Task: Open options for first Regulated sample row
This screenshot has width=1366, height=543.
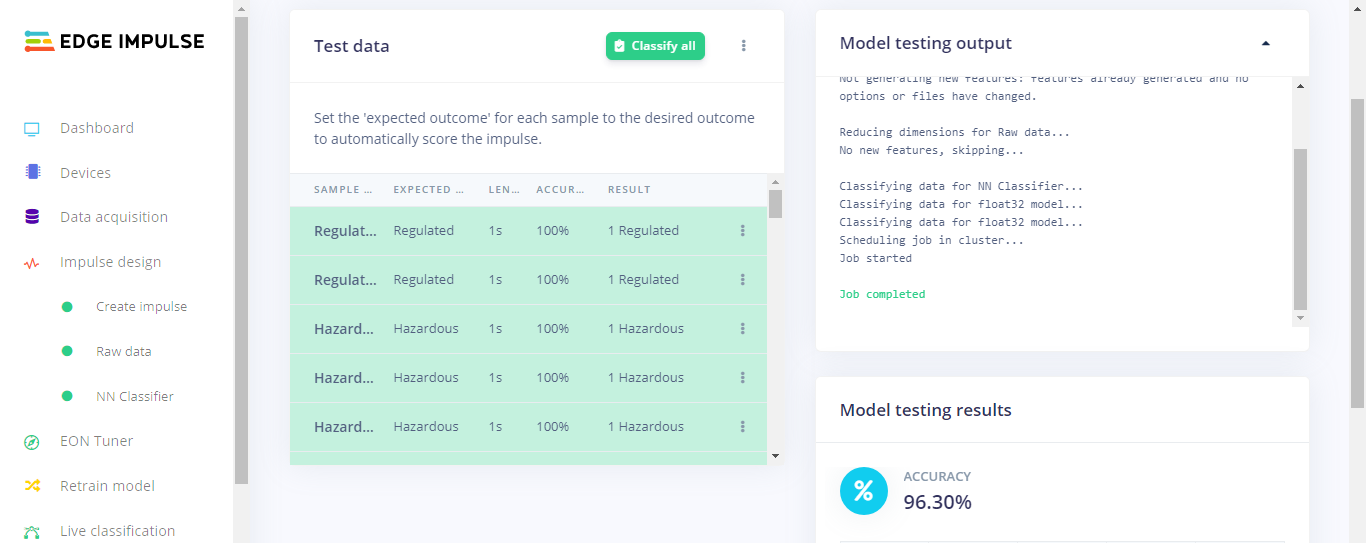Action: (x=743, y=231)
